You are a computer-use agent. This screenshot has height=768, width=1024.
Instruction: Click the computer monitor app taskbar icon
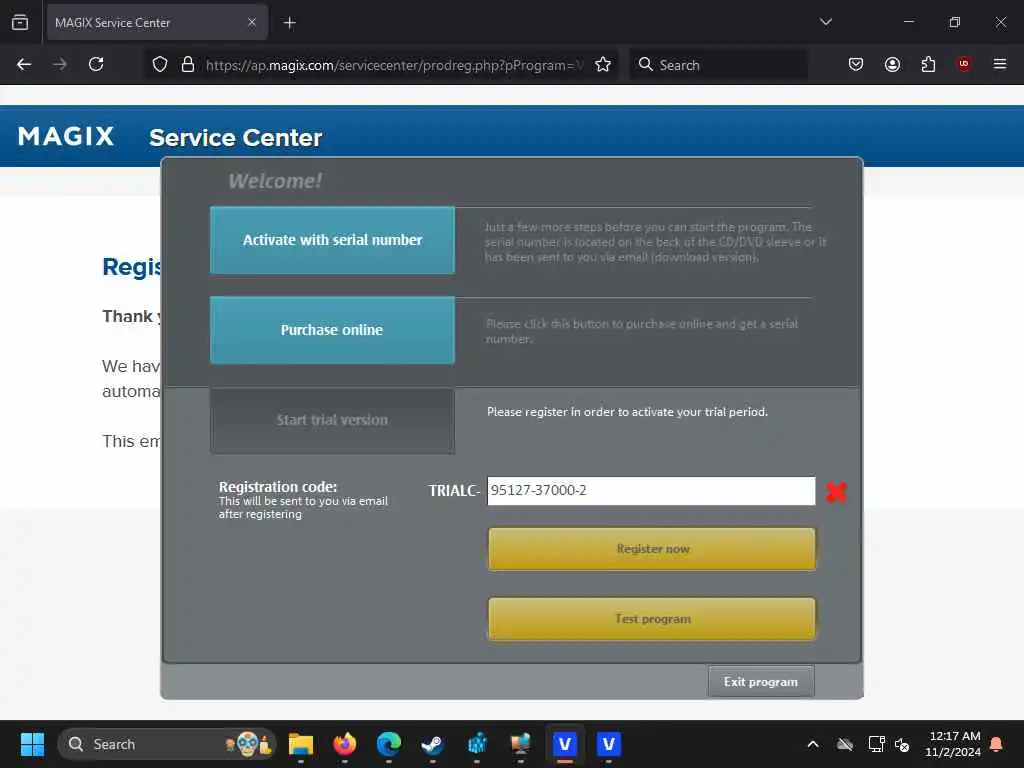coord(520,744)
